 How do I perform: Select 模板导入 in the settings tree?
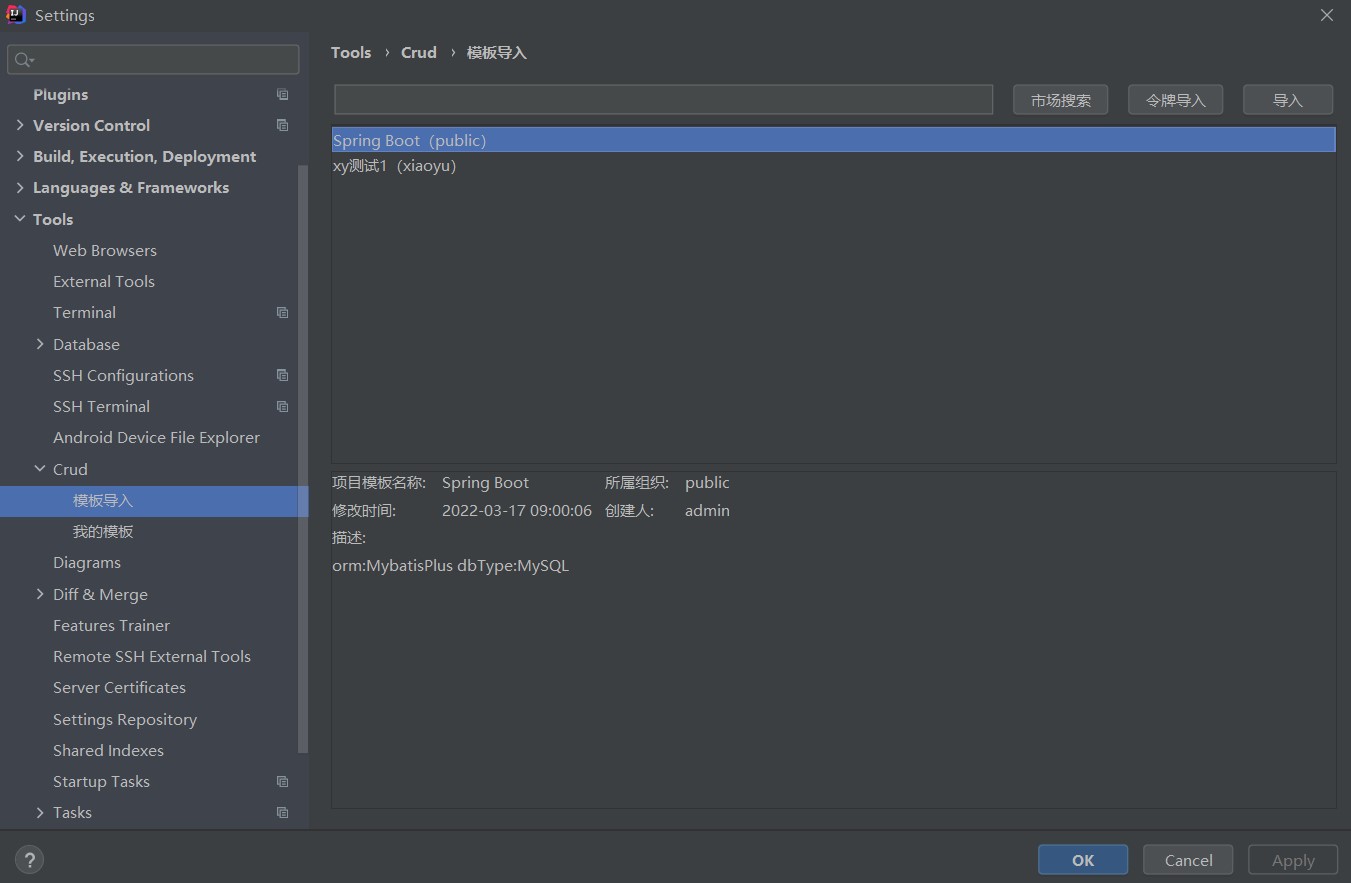click(x=103, y=500)
